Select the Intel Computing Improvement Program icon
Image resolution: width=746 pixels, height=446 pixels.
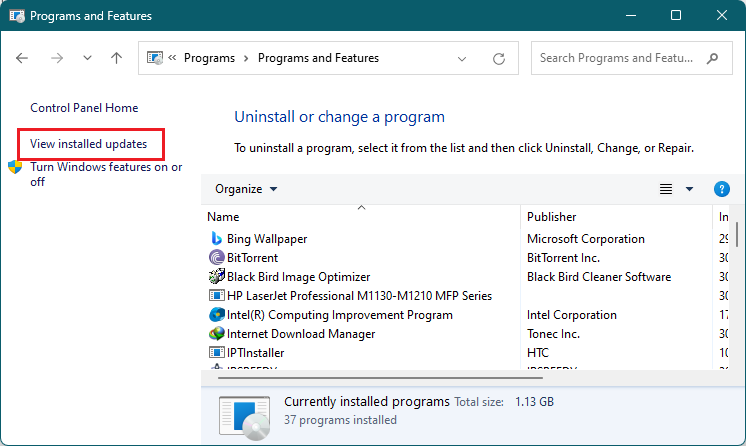pos(217,315)
